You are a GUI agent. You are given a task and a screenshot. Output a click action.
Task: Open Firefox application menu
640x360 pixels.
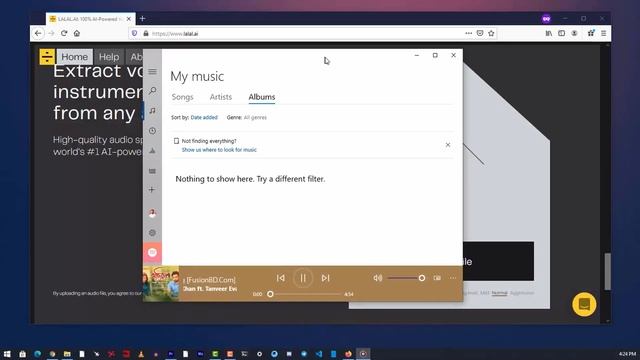pyautogui.click(x=604, y=33)
